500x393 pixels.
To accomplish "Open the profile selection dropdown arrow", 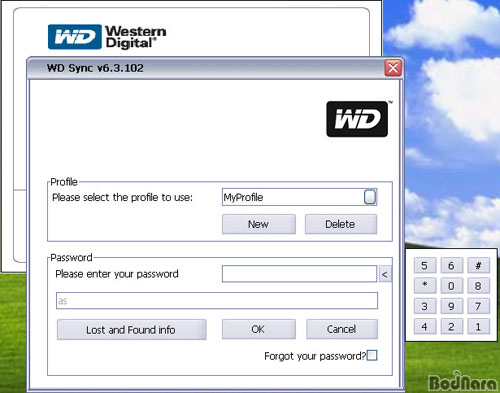I will click(370, 197).
